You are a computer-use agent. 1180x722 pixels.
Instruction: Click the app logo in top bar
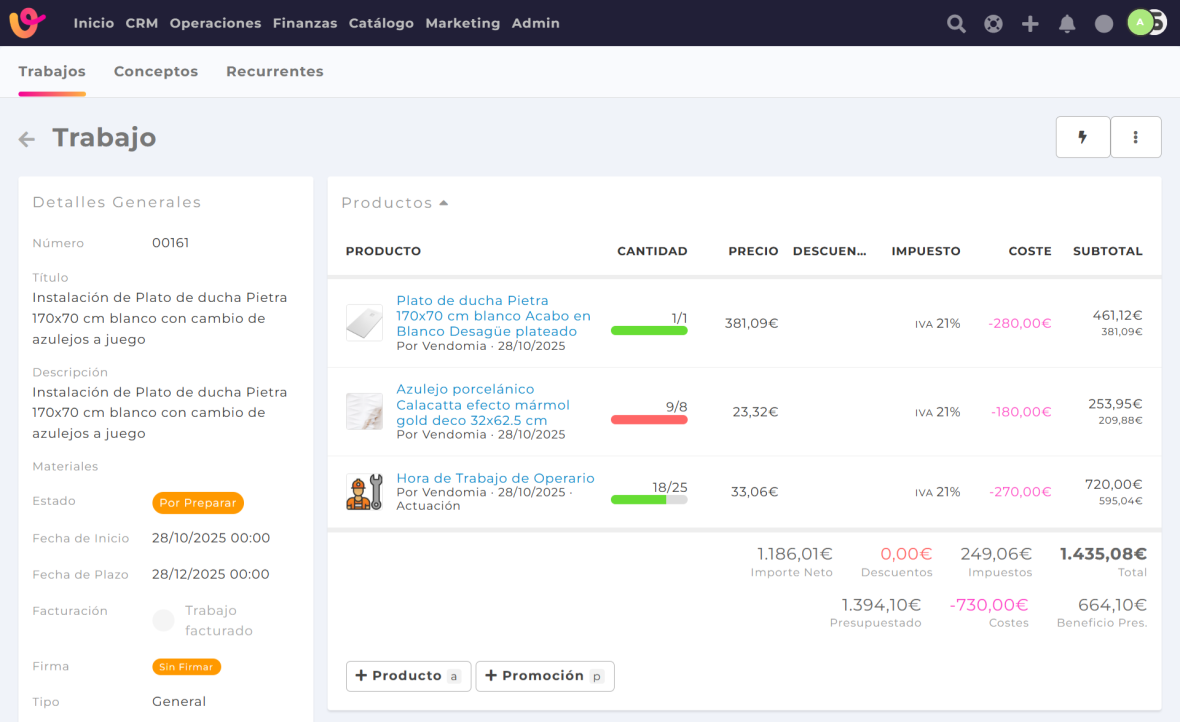click(x=28, y=23)
